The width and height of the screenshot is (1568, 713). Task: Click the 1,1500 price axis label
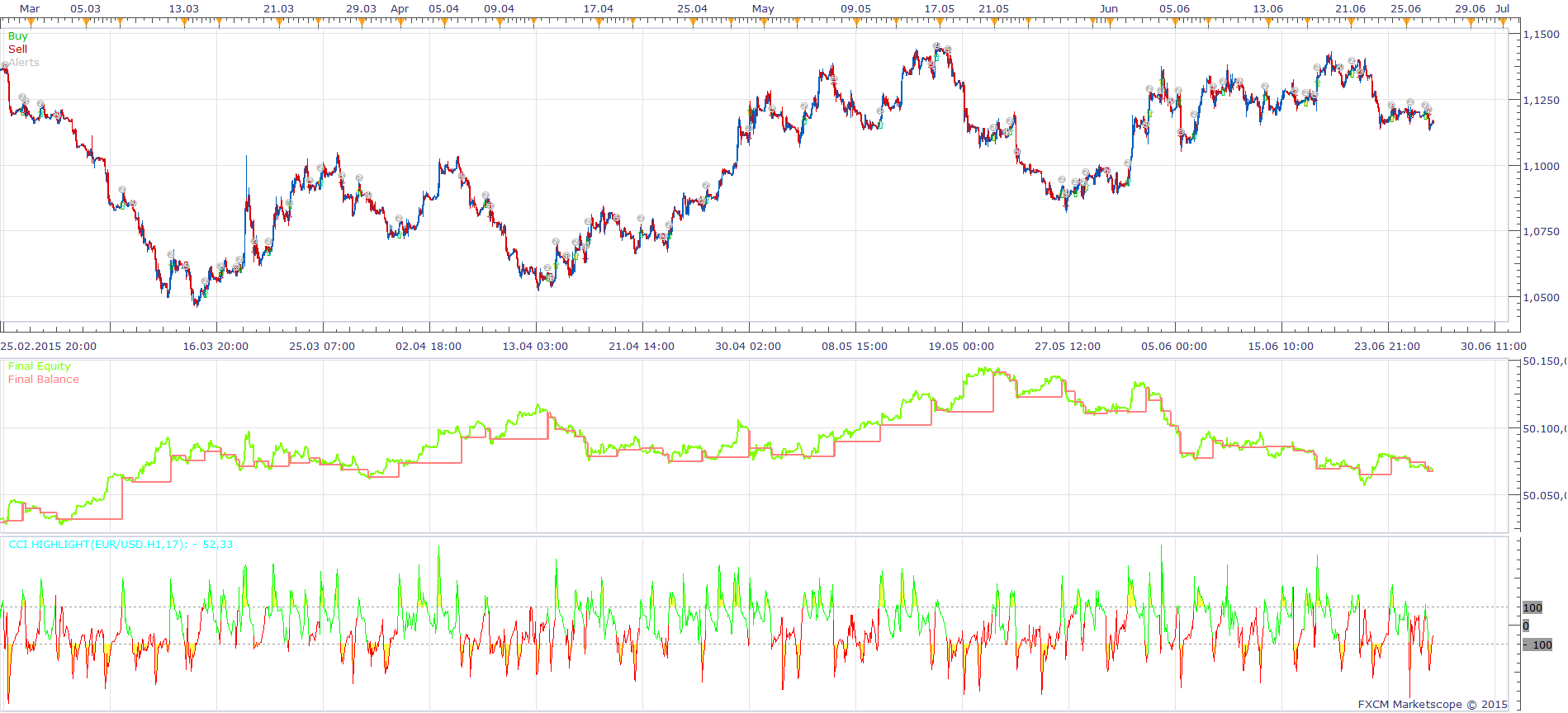coord(1542,35)
